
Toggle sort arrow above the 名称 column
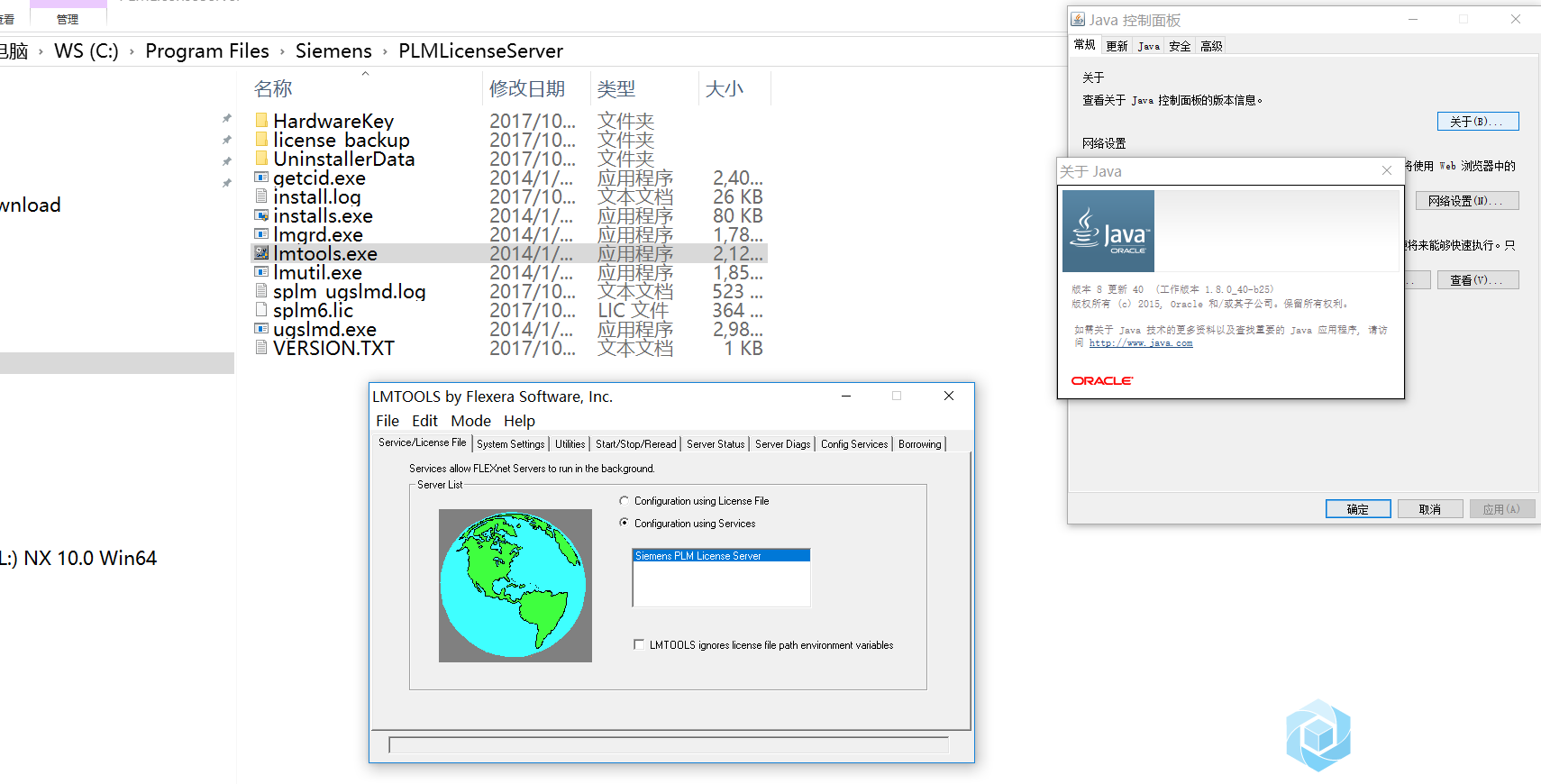pyautogui.click(x=365, y=73)
